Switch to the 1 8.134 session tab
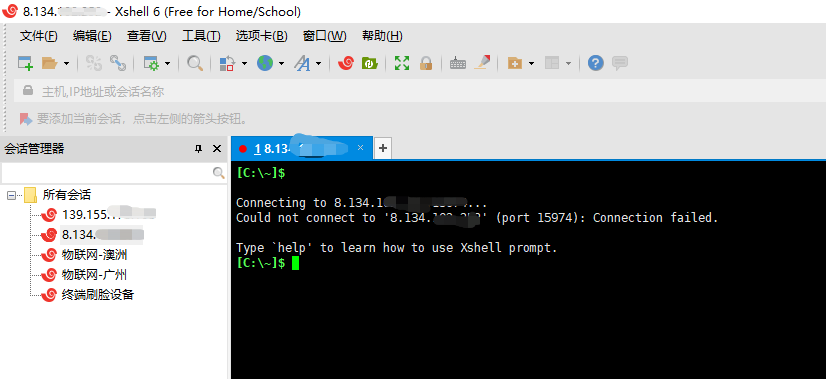Viewport: 826px width, 379px height. (x=301, y=149)
